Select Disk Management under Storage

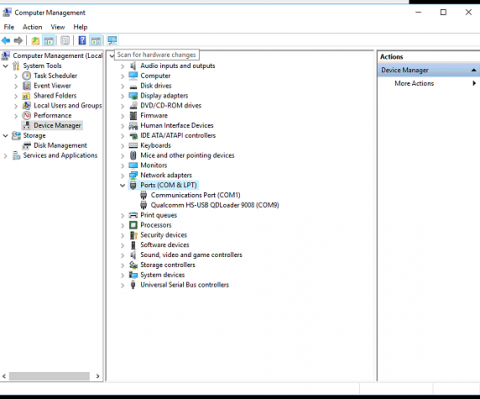pyautogui.click(x=60, y=145)
